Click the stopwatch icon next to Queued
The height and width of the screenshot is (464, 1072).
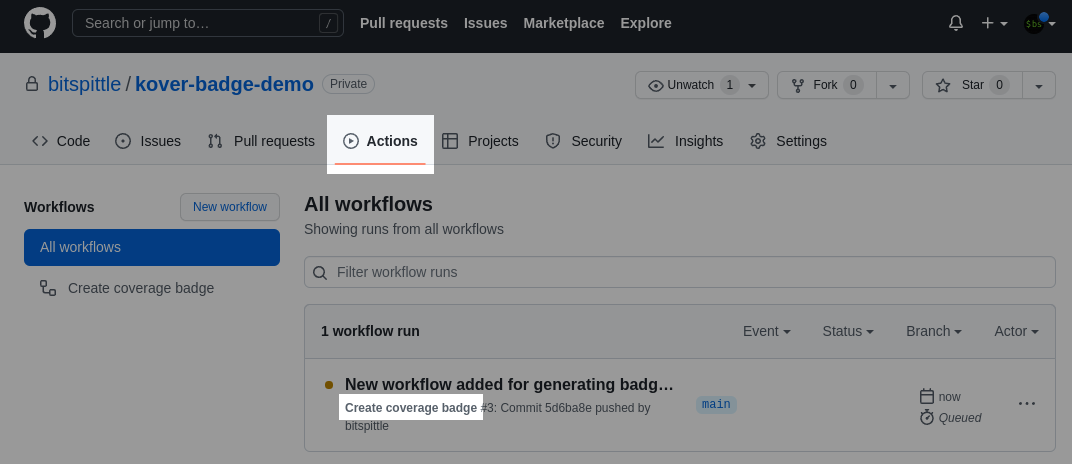click(927, 418)
